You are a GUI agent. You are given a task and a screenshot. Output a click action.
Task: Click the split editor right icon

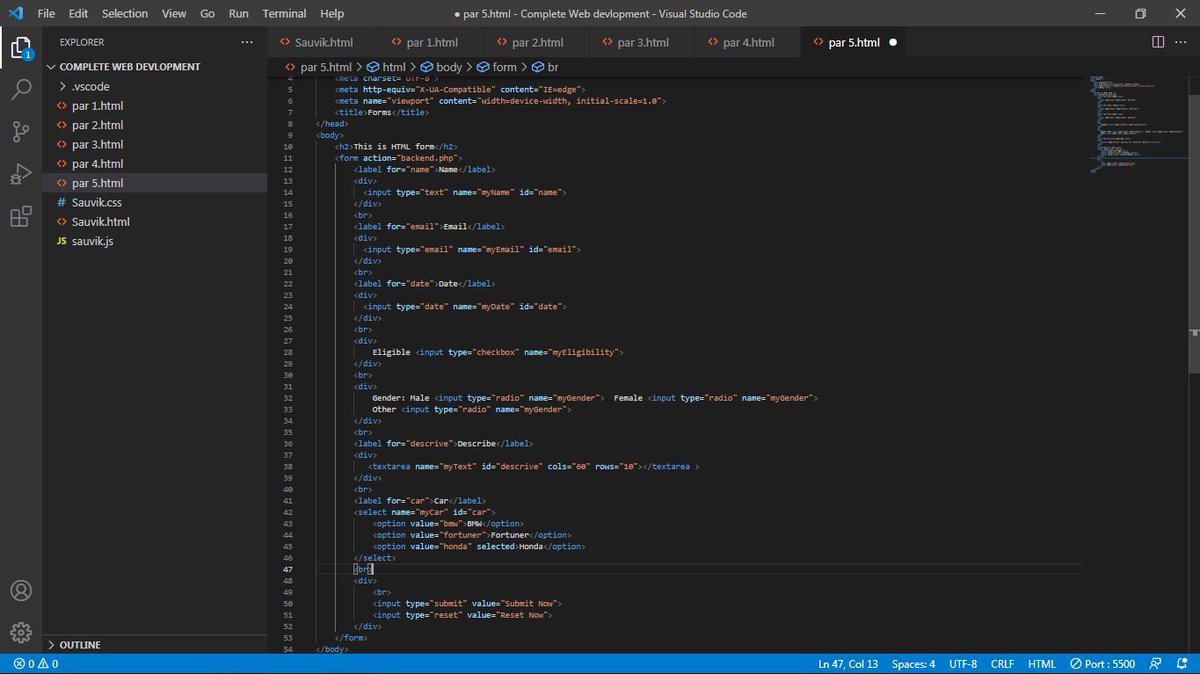click(1158, 42)
